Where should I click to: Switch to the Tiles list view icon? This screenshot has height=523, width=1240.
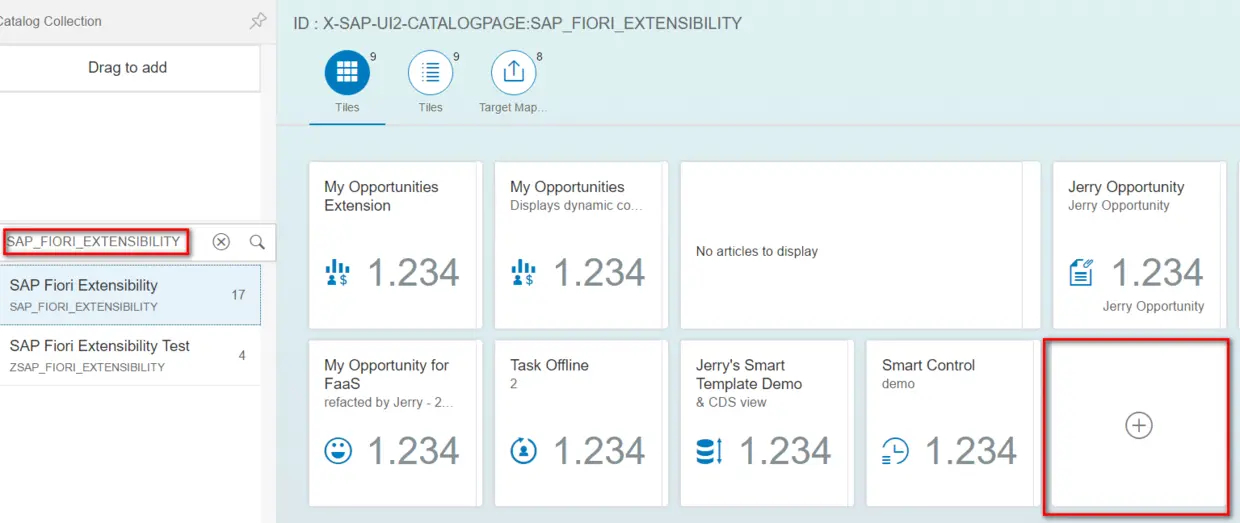click(x=430, y=72)
